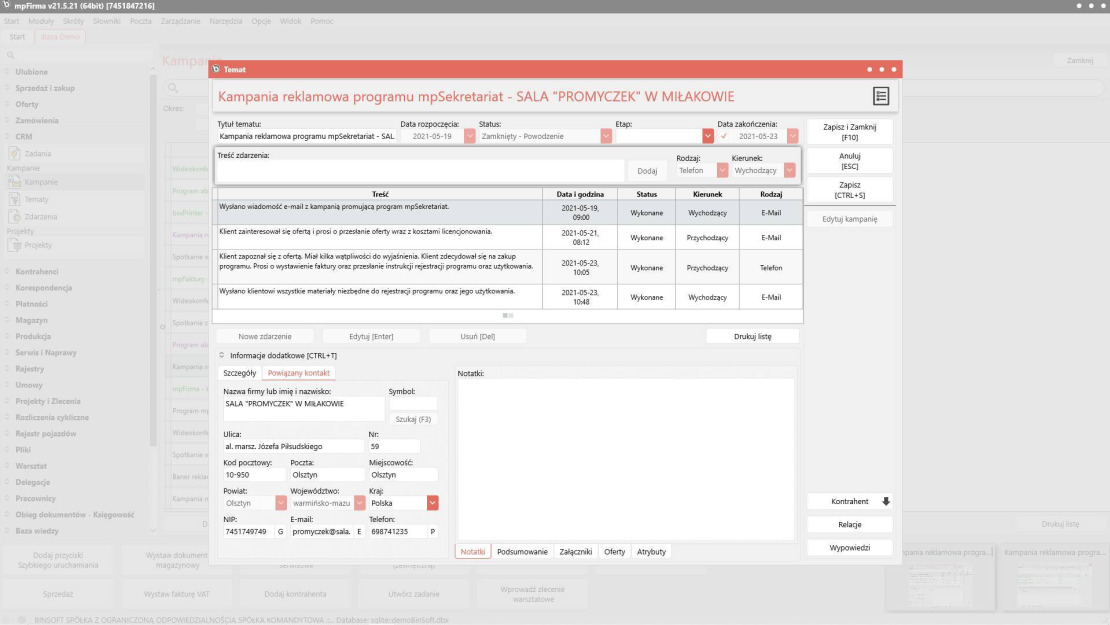Image resolution: width=1110 pixels, height=625 pixels.
Task: Select Kontrahenci in the sidebar
Action: pyautogui.click(x=37, y=272)
